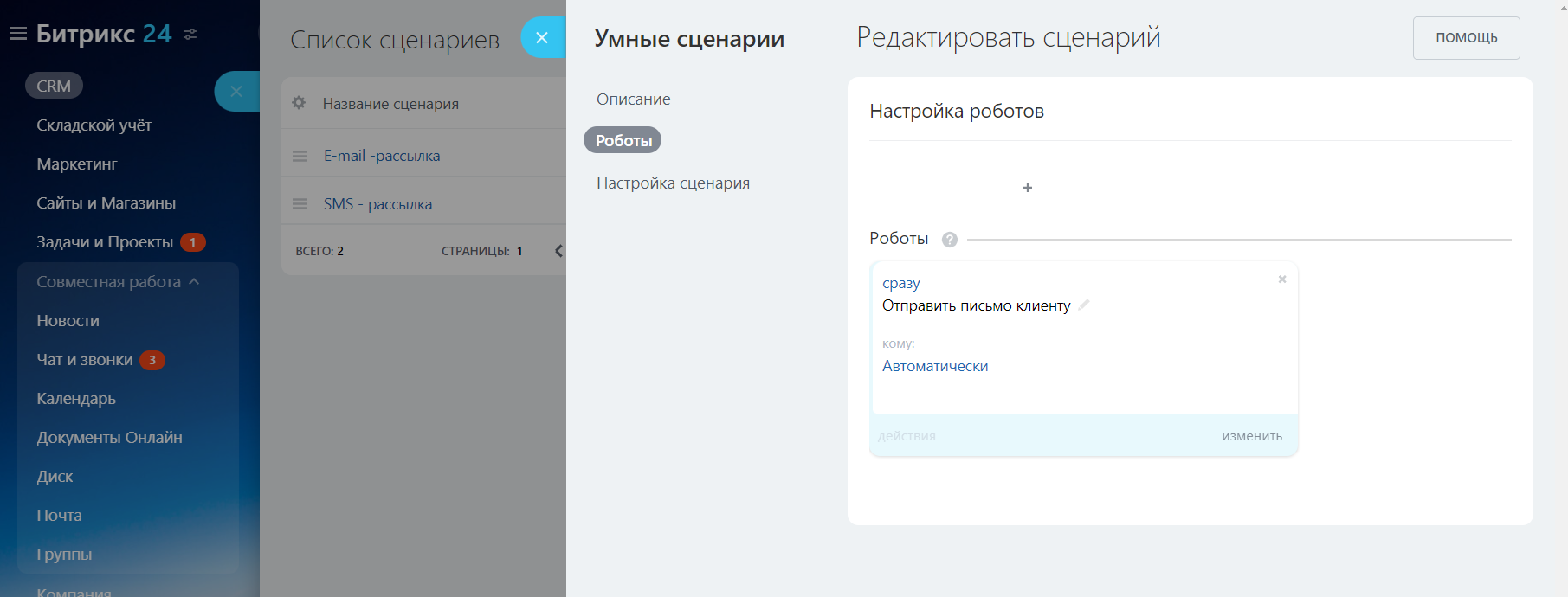The height and width of the screenshot is (597, 1568).
Task: Remove the robot with the x icon
Action: [1282, 279]
